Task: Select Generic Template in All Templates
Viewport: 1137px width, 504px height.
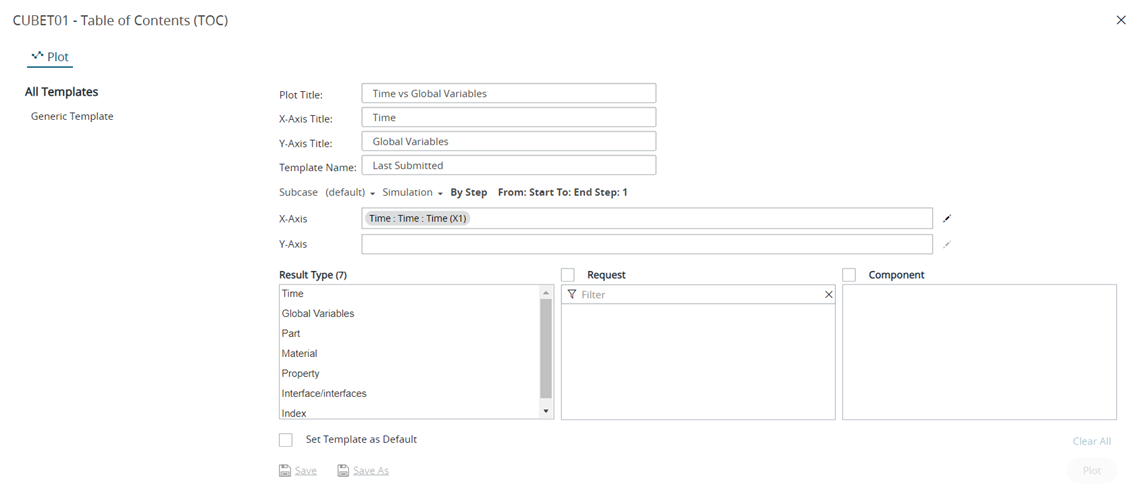Action: 72,116
